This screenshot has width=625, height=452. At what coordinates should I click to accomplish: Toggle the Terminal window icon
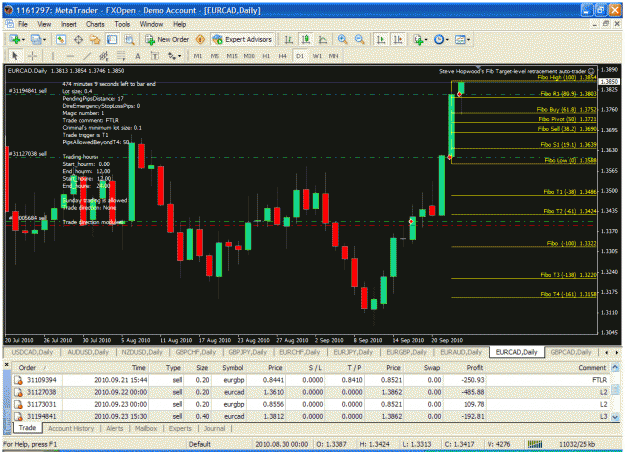coord(112,39)
